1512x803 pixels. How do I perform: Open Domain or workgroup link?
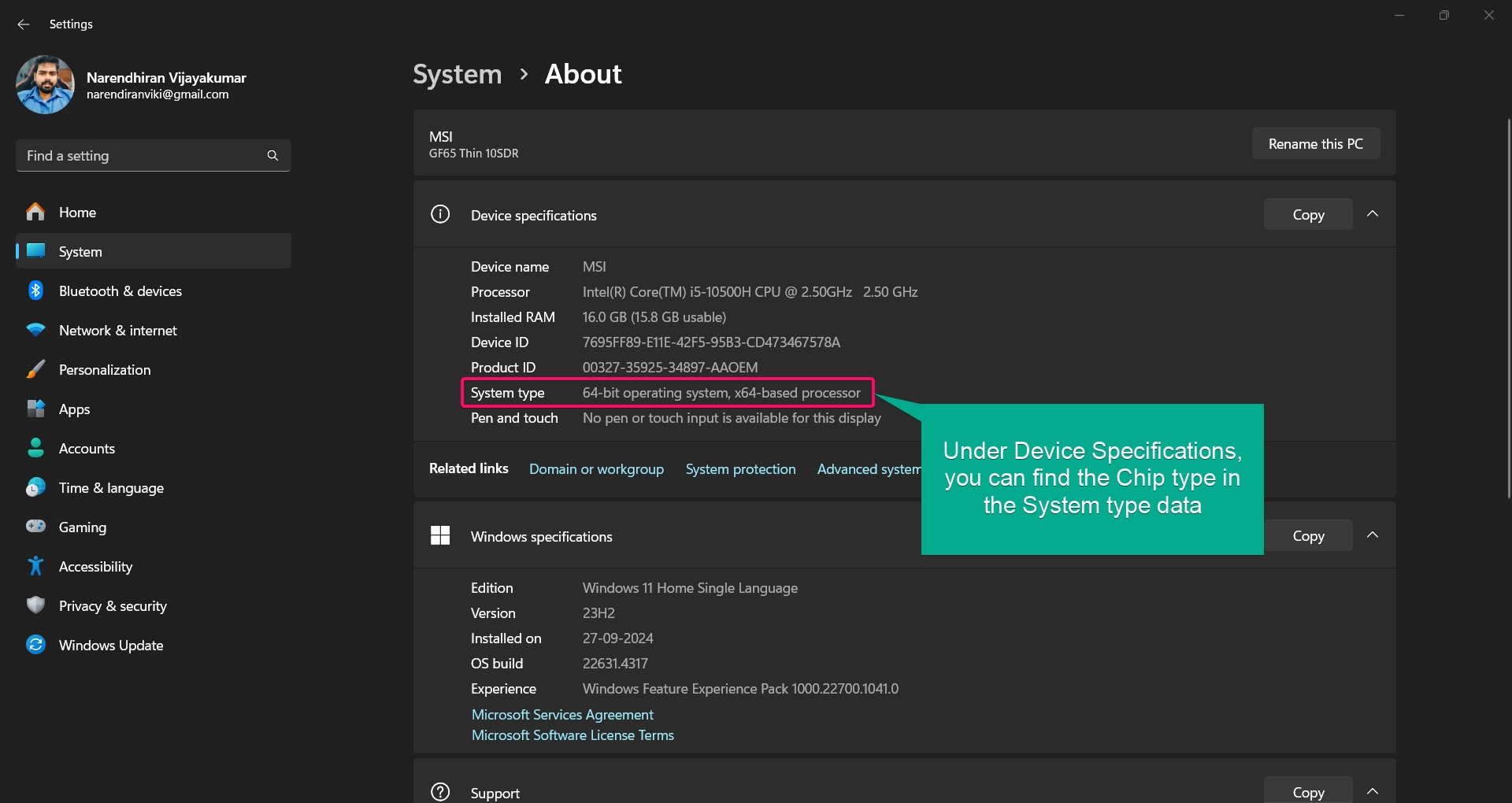(596, 468)
